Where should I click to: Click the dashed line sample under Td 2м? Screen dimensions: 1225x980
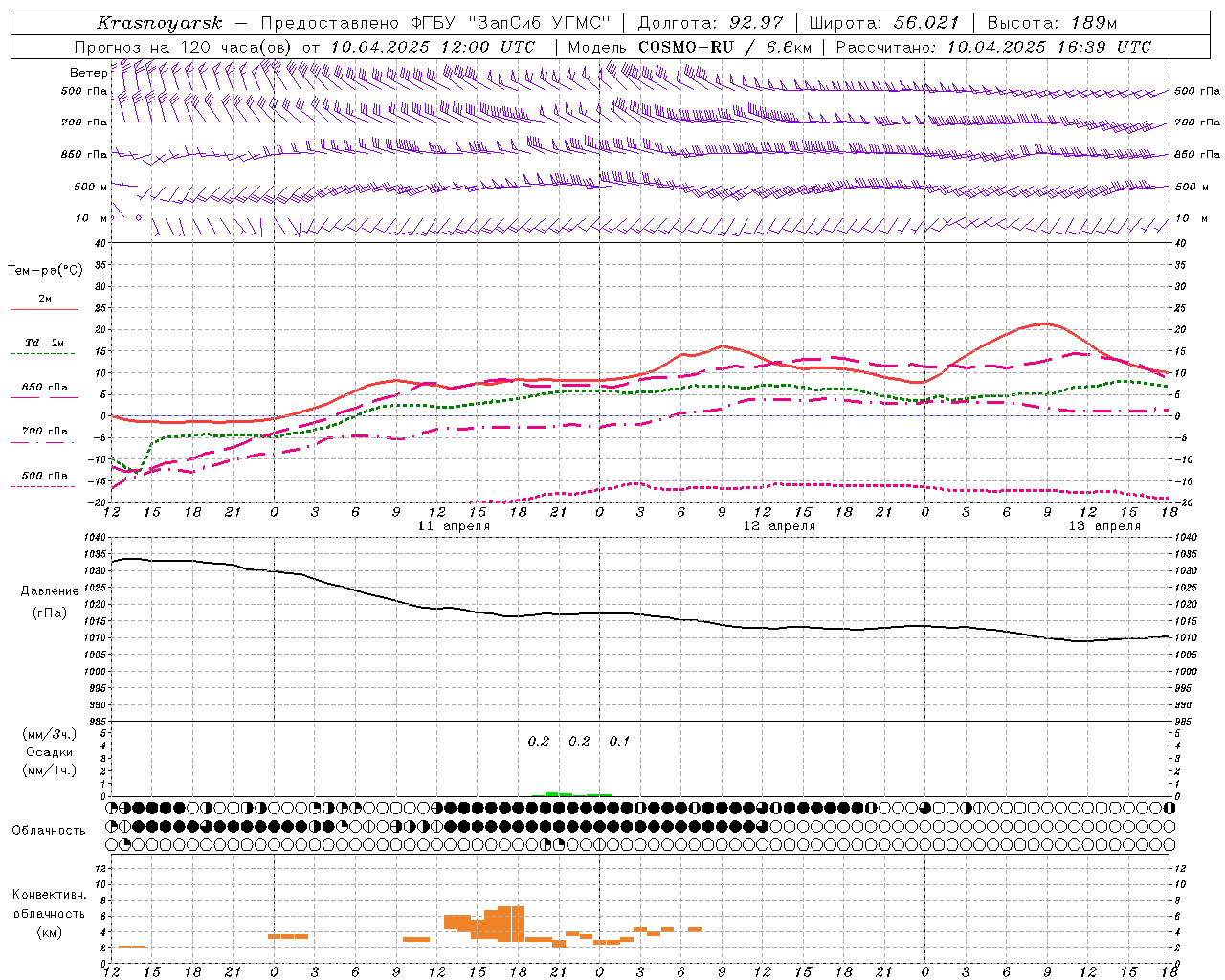(43, 354)
